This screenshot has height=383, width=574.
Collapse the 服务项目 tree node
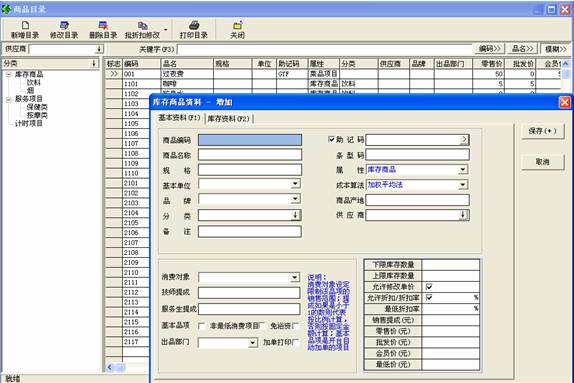click(x=8, y=99)
